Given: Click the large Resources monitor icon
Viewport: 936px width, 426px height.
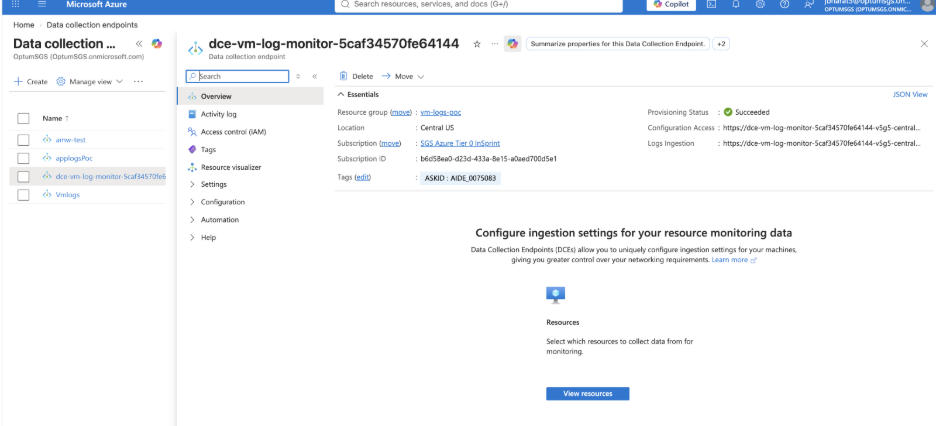Looking at the screenshot, I should pos(555,294).
